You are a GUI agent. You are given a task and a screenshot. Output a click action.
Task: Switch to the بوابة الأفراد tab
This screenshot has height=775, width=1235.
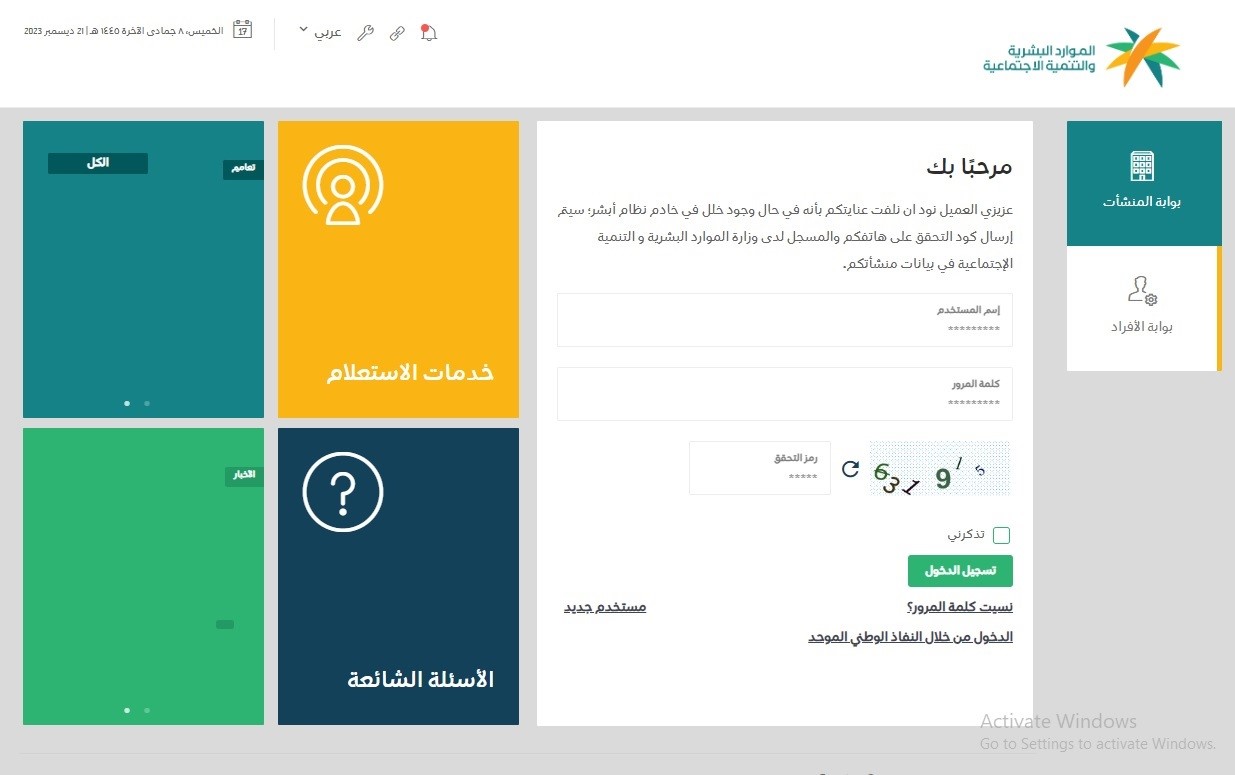coord(1142,309)
